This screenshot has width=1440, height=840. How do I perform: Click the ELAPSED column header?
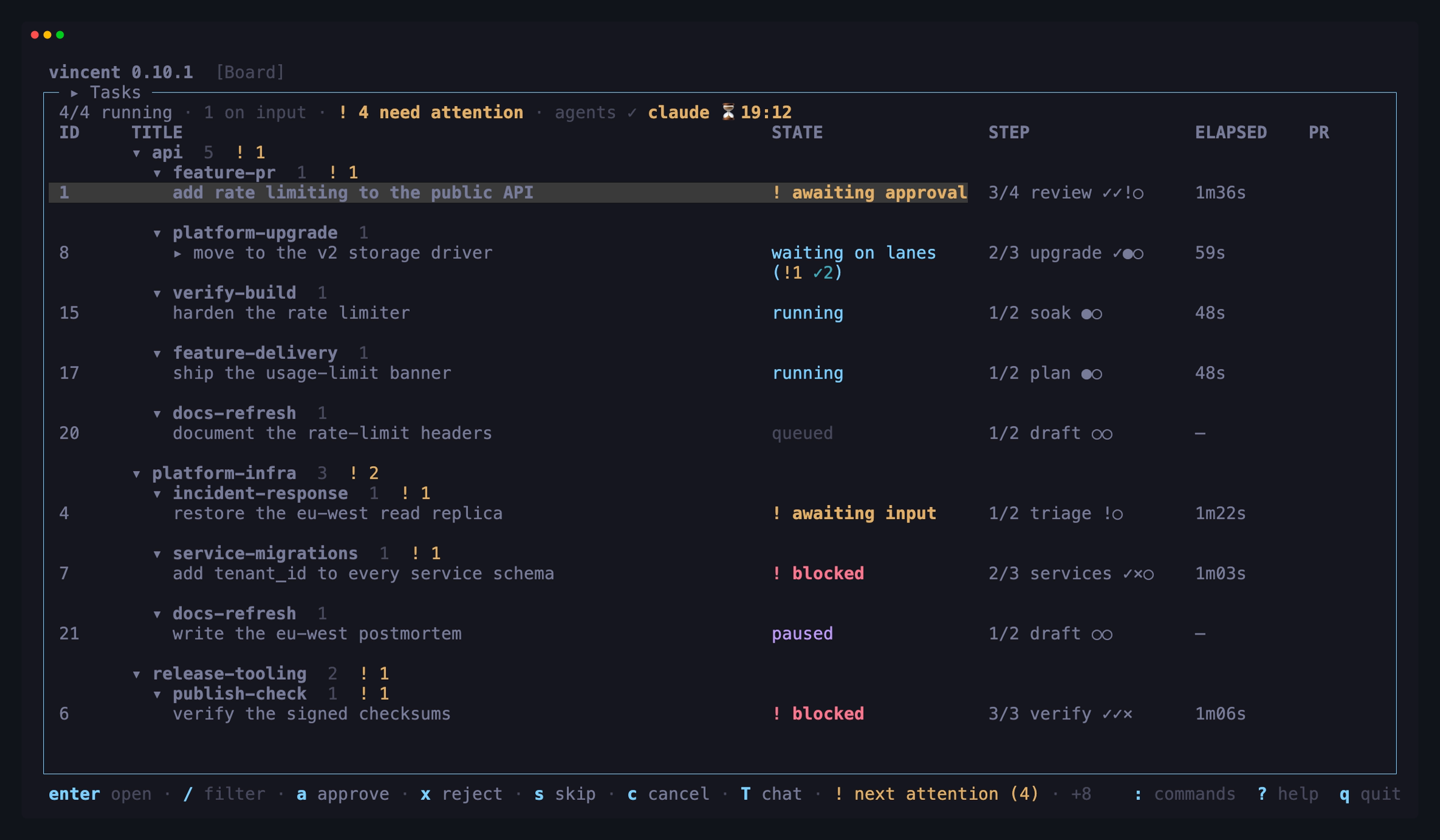click(x=1231, y=133)
